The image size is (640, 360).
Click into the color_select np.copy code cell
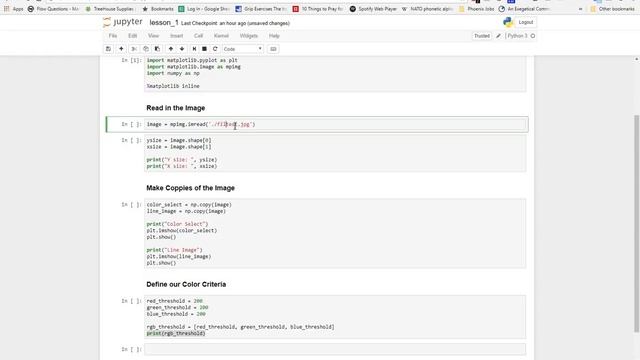335,233
